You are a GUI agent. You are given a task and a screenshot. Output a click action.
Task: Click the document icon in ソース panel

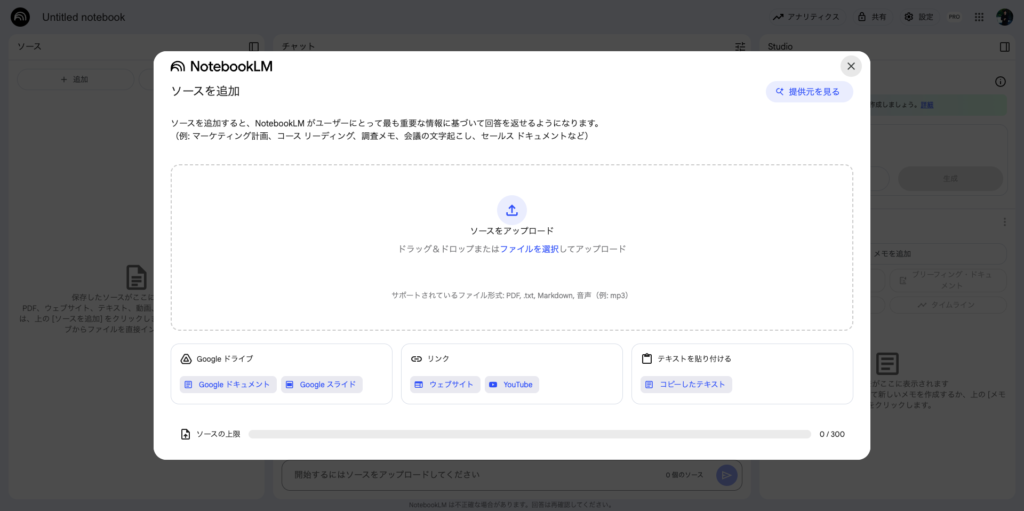pos(136,277)
